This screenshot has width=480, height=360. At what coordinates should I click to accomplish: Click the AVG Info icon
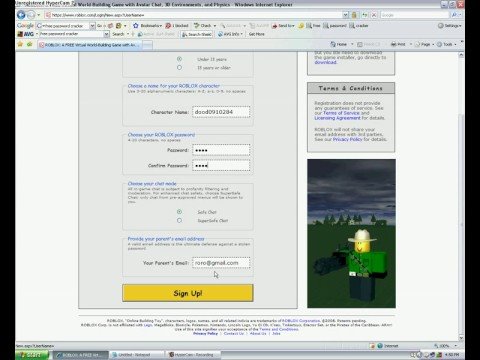coord(220,34)
